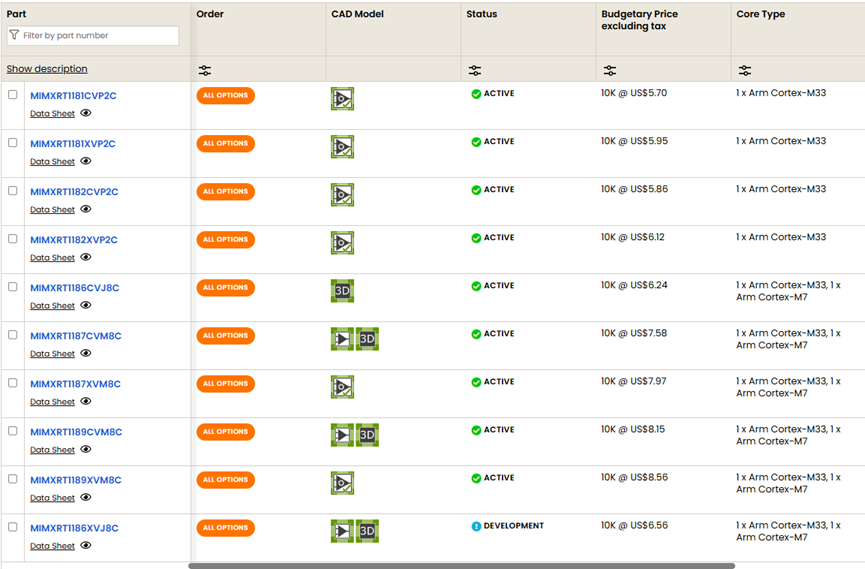Expand Show description
The width and height of the screenshot is (865, 569).
(x=47, y=69)
